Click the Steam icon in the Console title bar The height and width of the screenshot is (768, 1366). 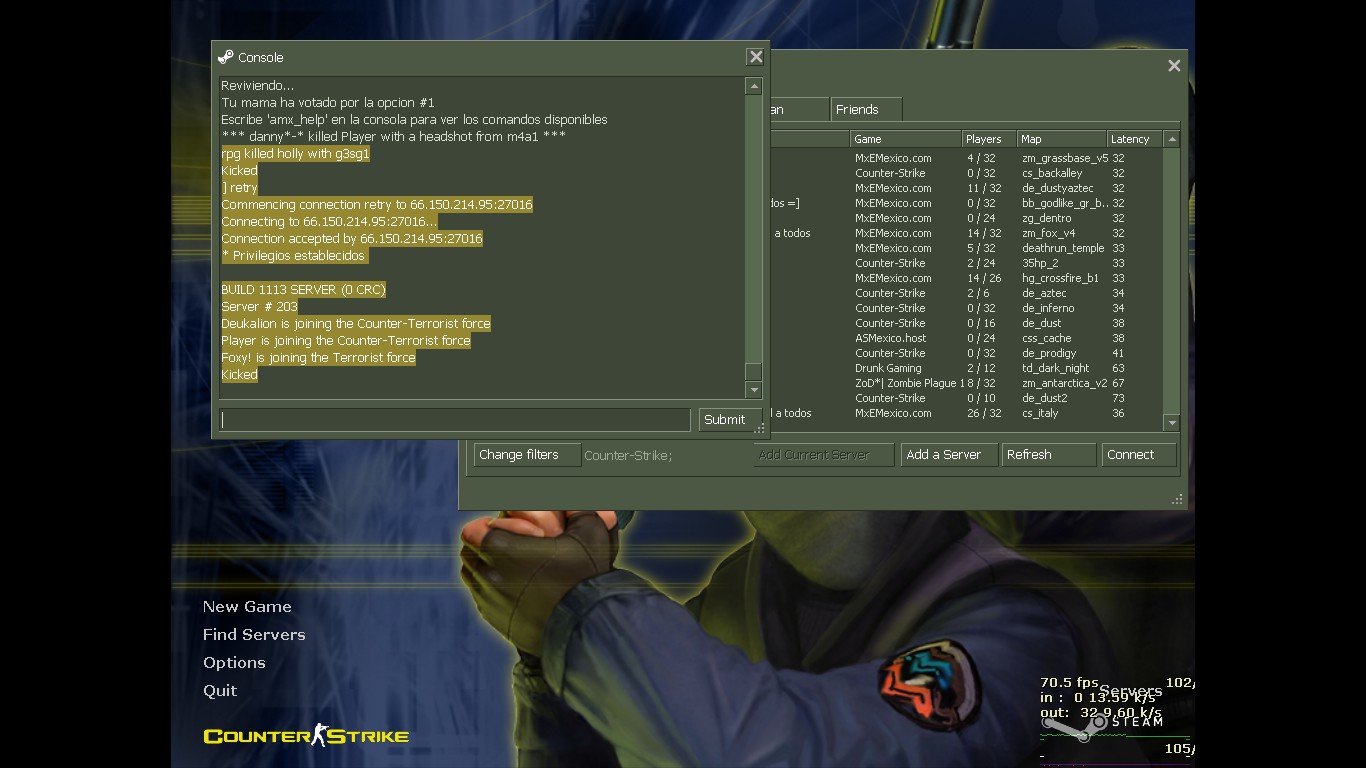point(225,57)
